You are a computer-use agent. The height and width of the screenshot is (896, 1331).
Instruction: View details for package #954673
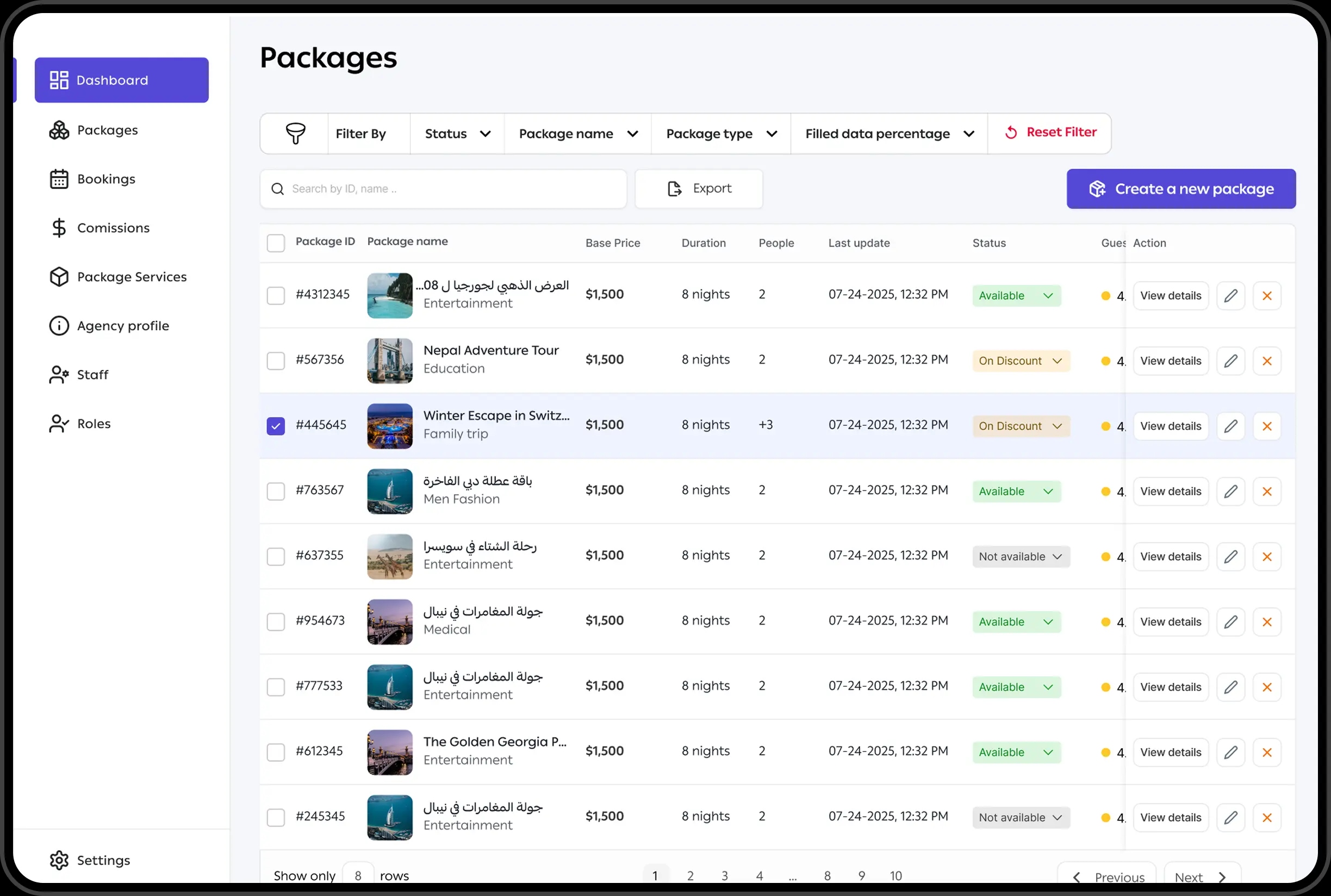[1171, 622]
